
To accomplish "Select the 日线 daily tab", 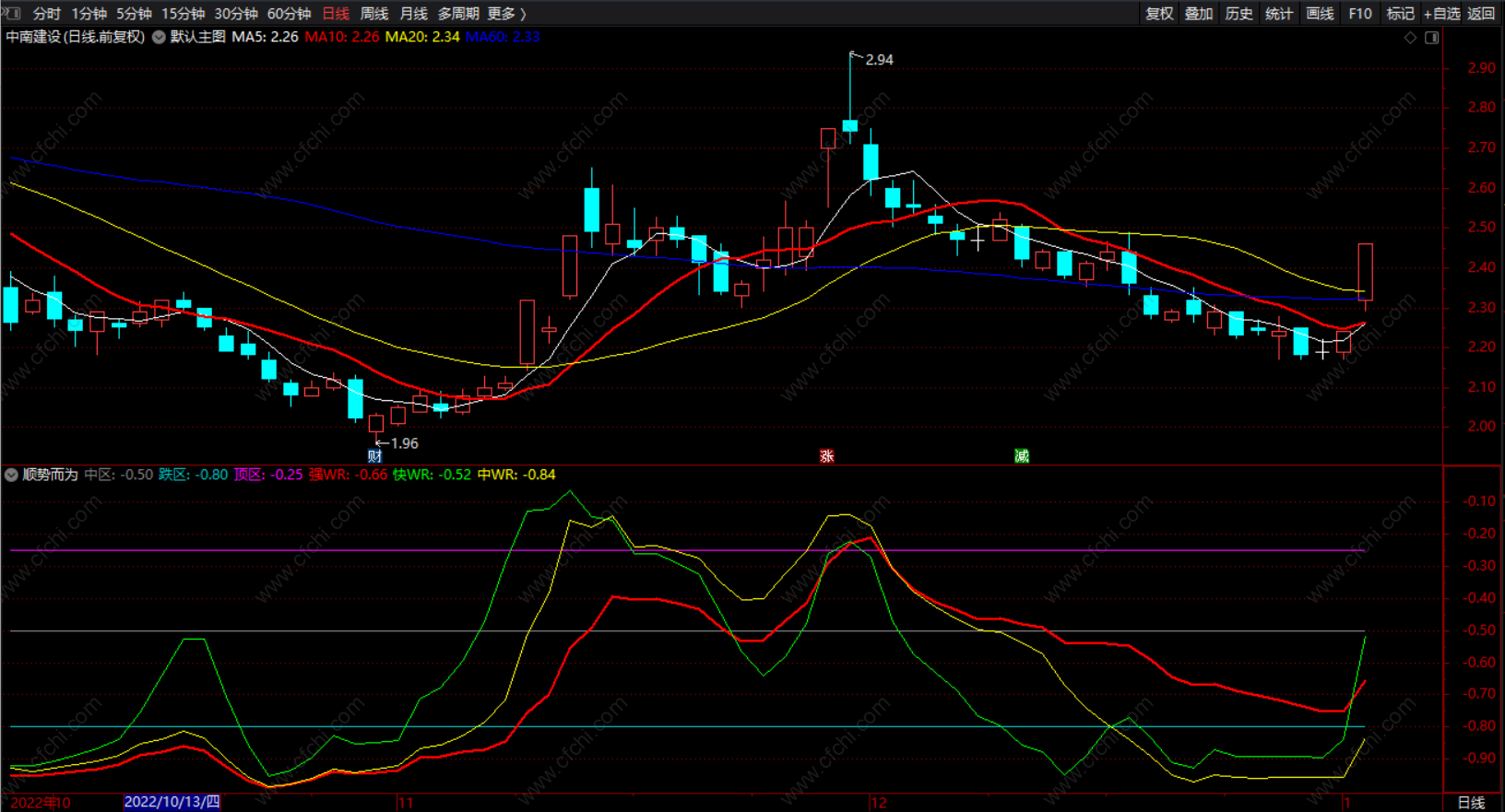I will (336, 14).
